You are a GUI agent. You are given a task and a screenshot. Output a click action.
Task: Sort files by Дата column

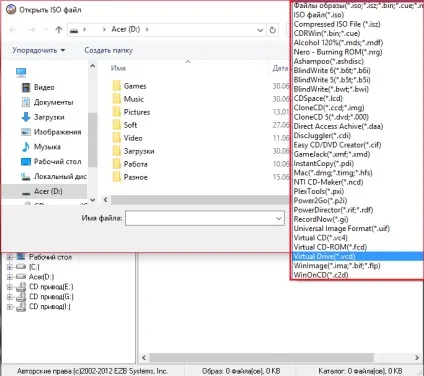pos(280,68)
